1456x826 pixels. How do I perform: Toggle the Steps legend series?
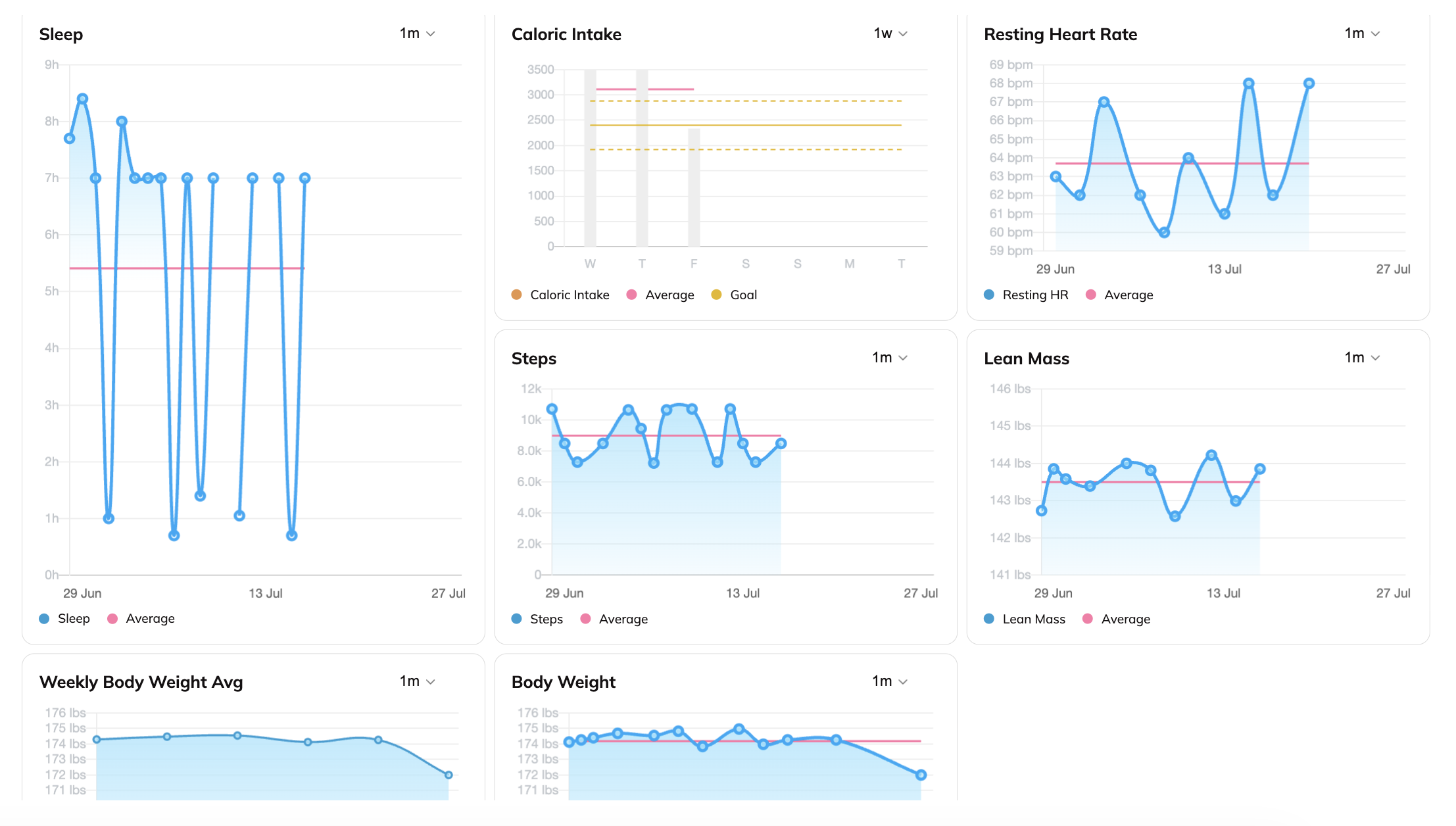coord(537,619)
